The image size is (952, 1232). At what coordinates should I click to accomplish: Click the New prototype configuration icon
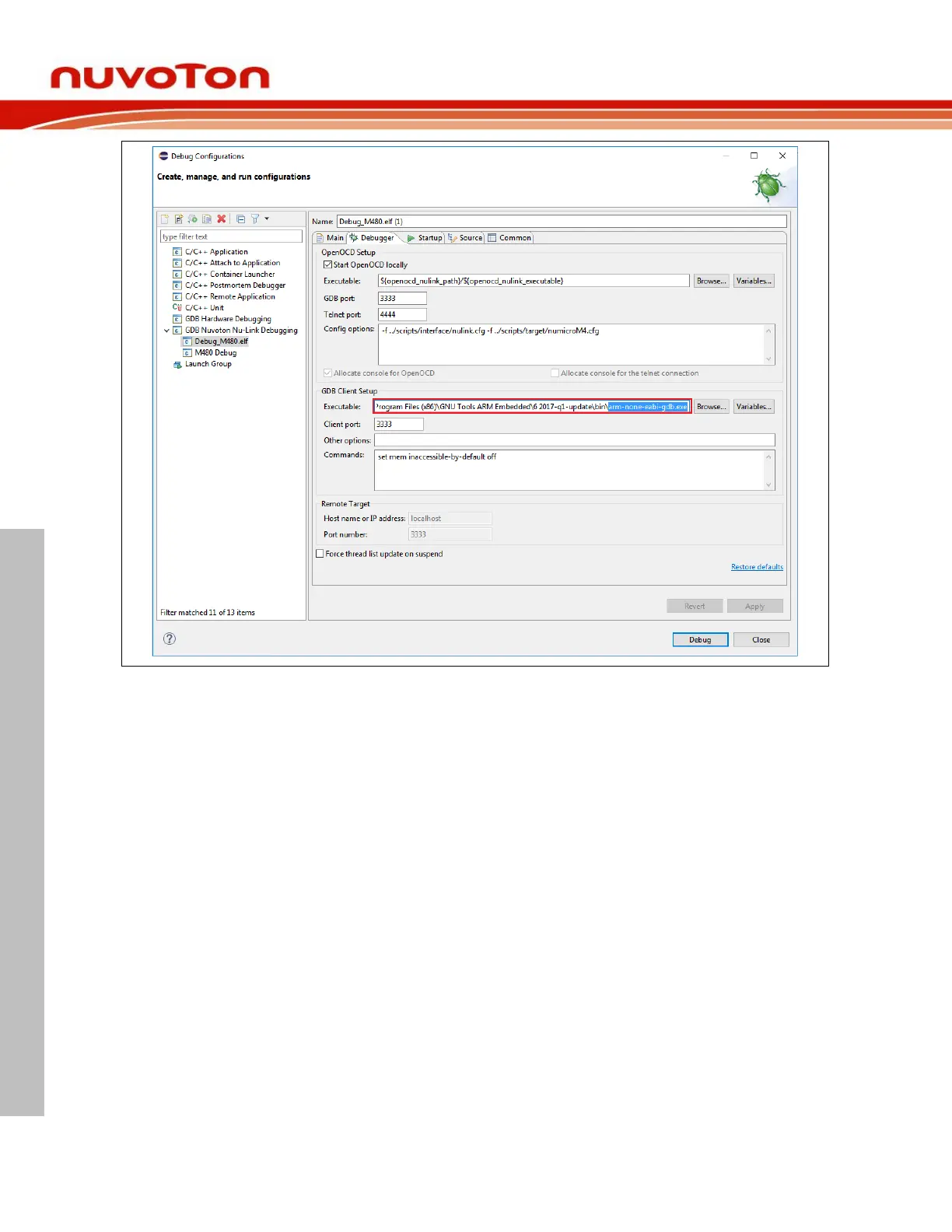click(x=179, y=219)
